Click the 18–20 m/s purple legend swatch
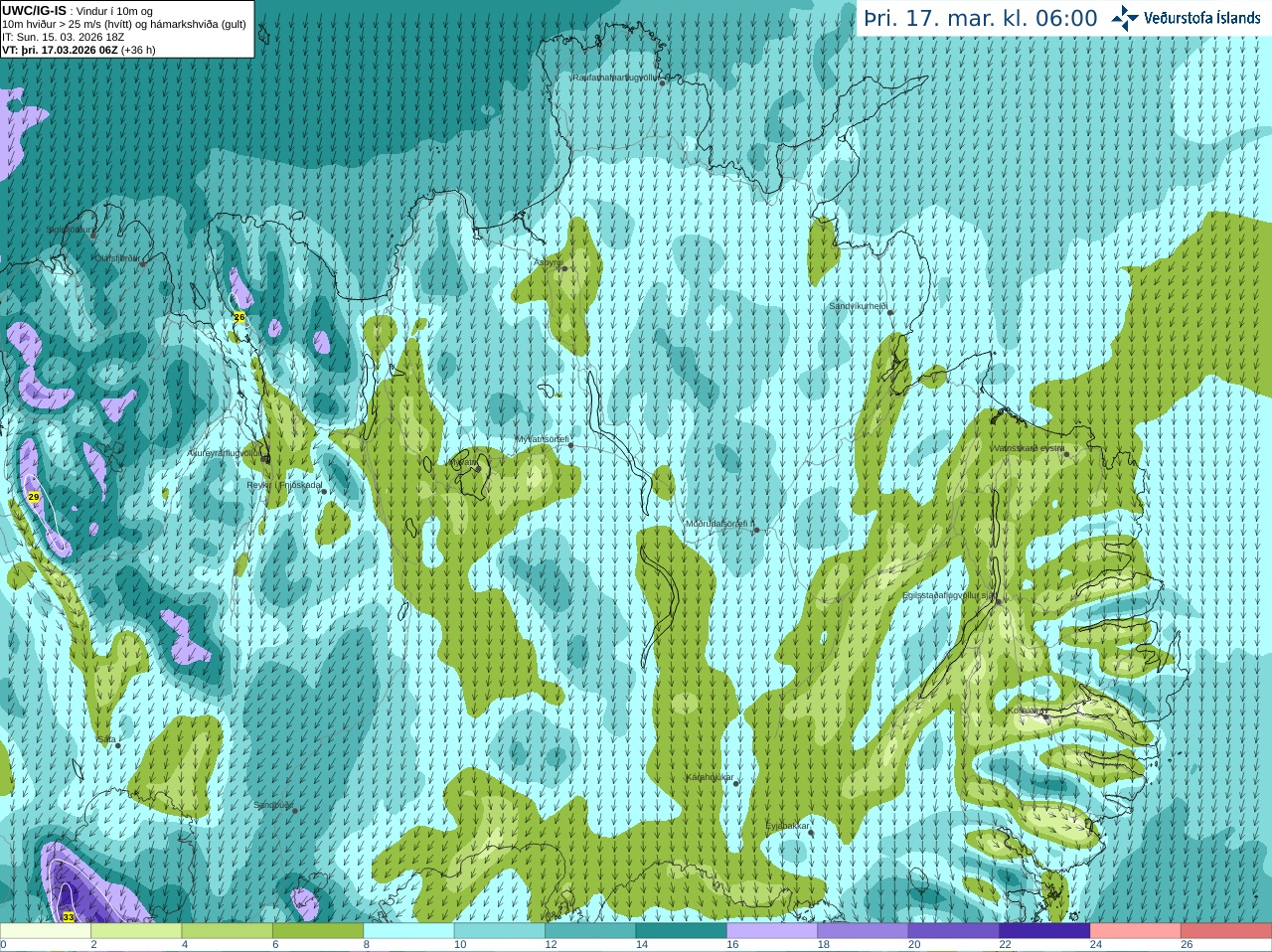 pos(864,931)
